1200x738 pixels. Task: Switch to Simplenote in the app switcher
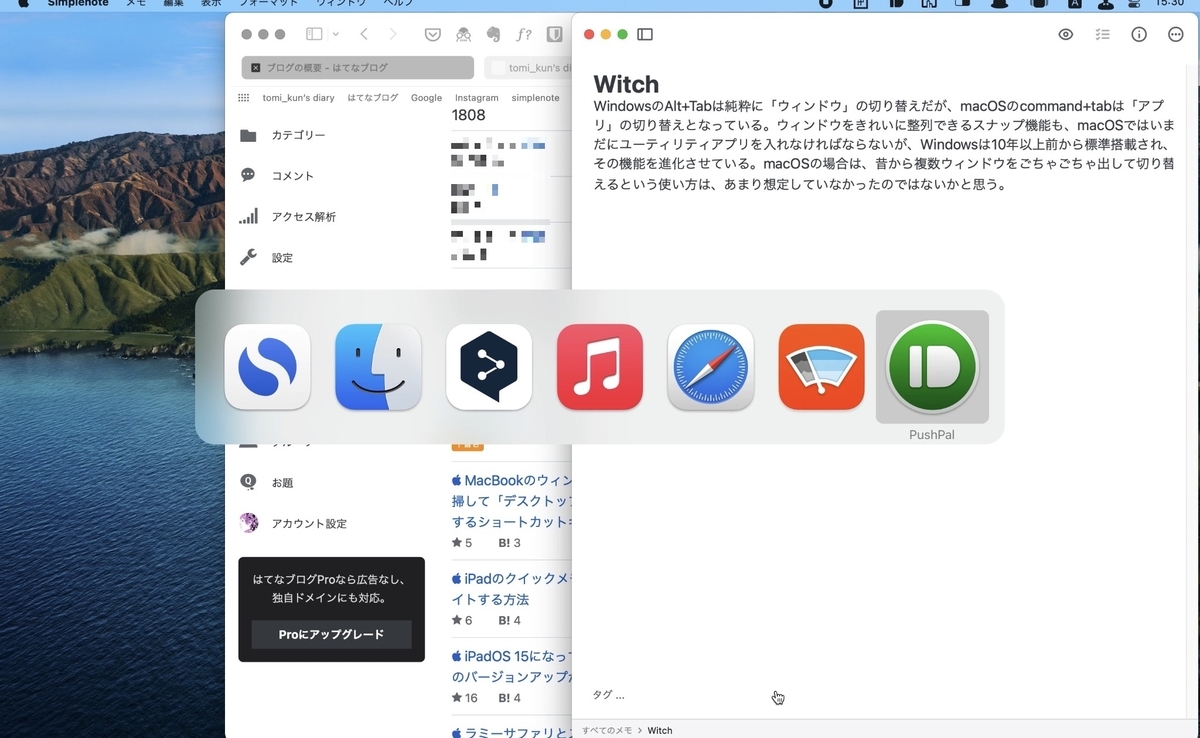267,367
